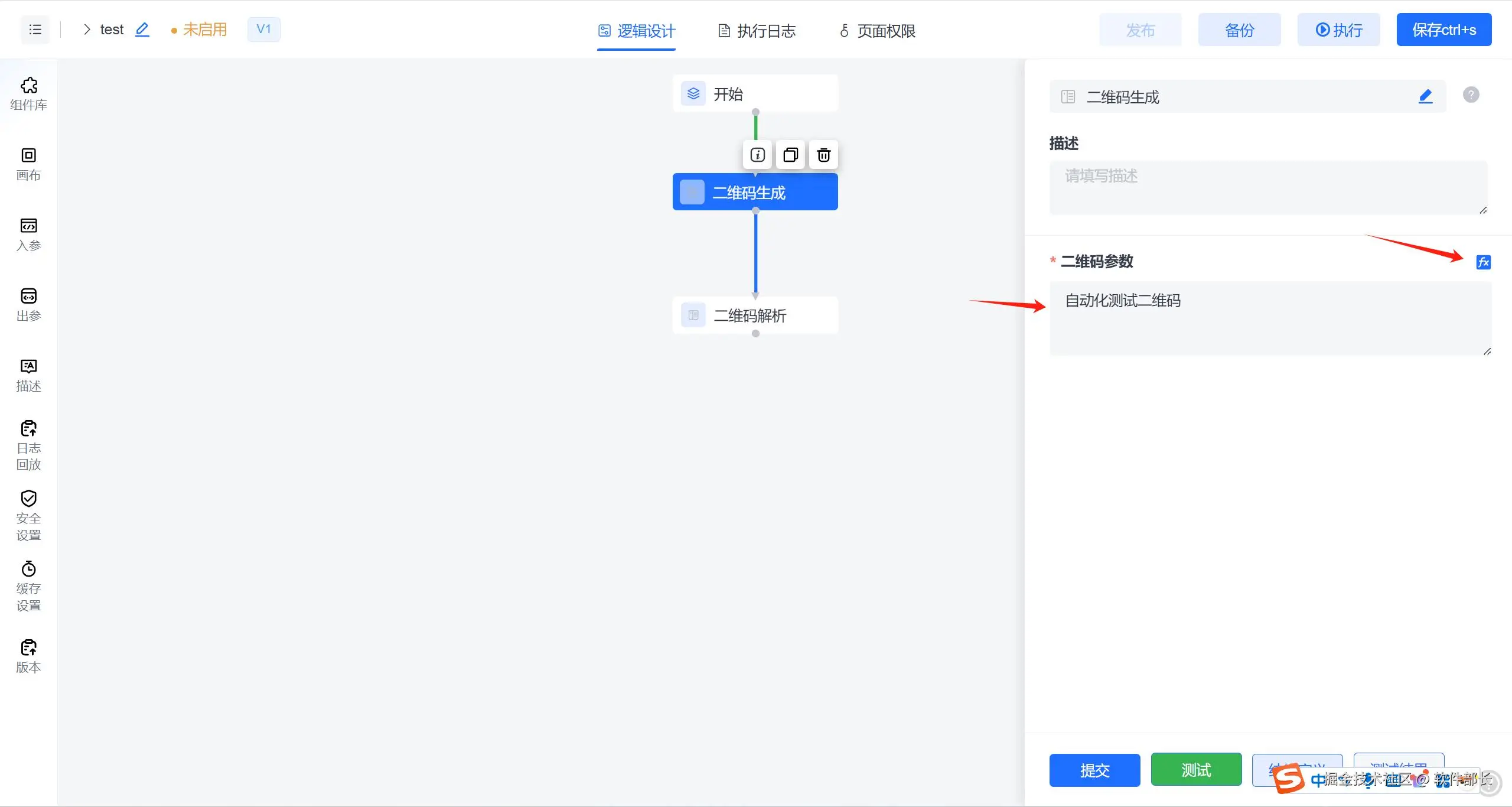Viewport: 1512px width, 807px height.
Task: Select the 二维码解析 node
Action: pyautogui.click(x=755, y=315)
